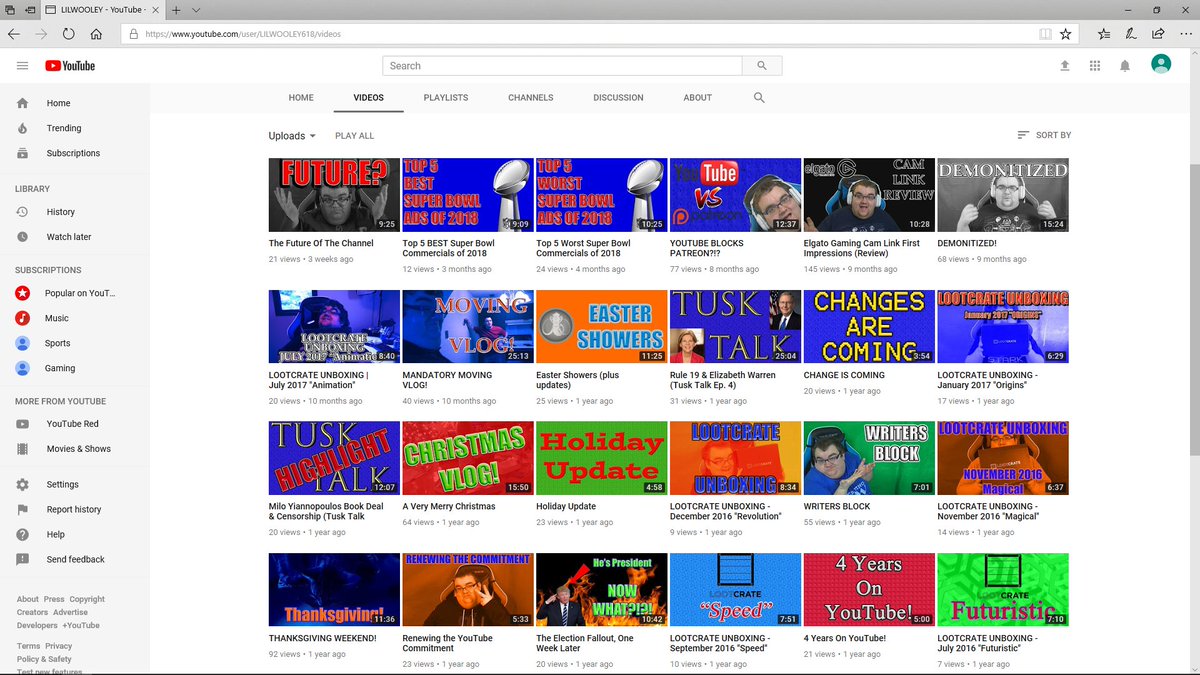The height and width of the screenshot is (675, 1200).
Task: Open browser Settings and more menu
Action: (x=1184, y=33)
